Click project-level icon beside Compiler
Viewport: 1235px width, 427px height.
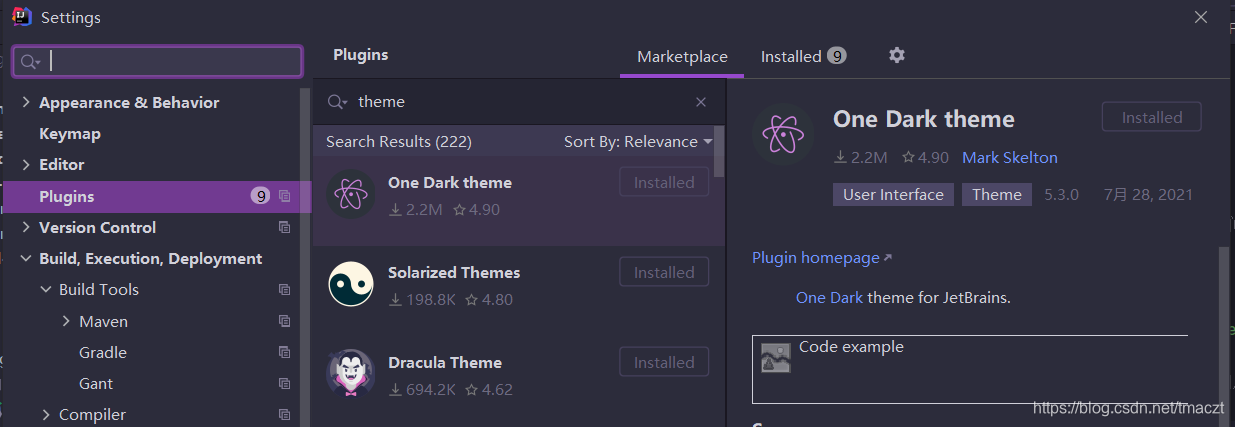pos(285,414)
